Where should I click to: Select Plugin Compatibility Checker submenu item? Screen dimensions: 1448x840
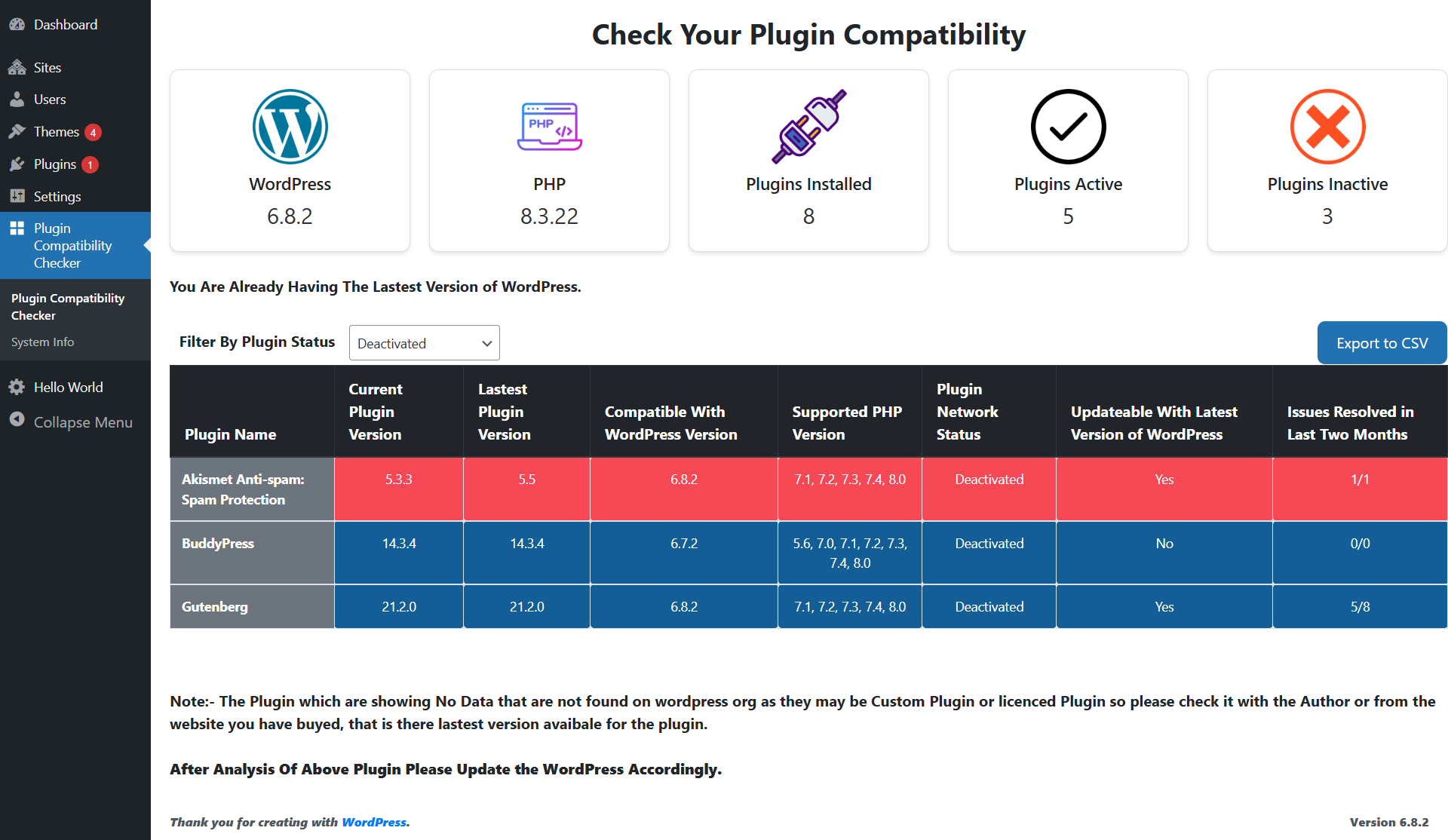[68, 306]
